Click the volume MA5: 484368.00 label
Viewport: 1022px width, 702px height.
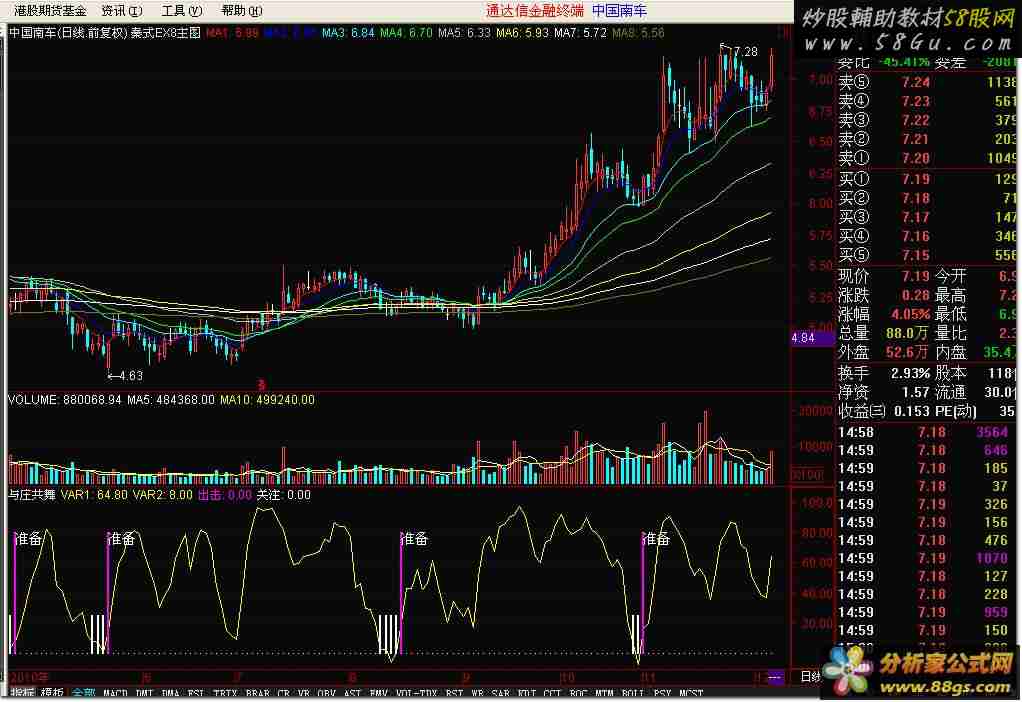[171, 400]
